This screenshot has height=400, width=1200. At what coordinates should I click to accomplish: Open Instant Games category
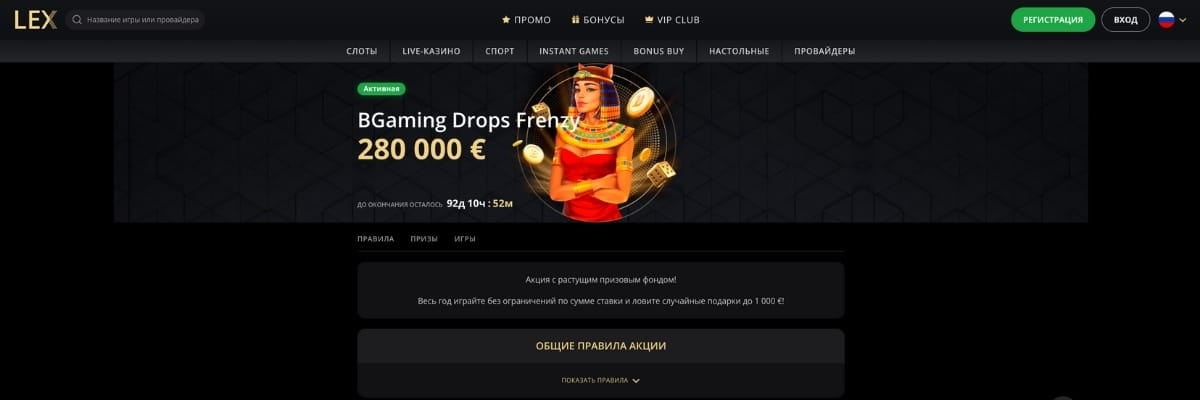[x=574, y=51]
